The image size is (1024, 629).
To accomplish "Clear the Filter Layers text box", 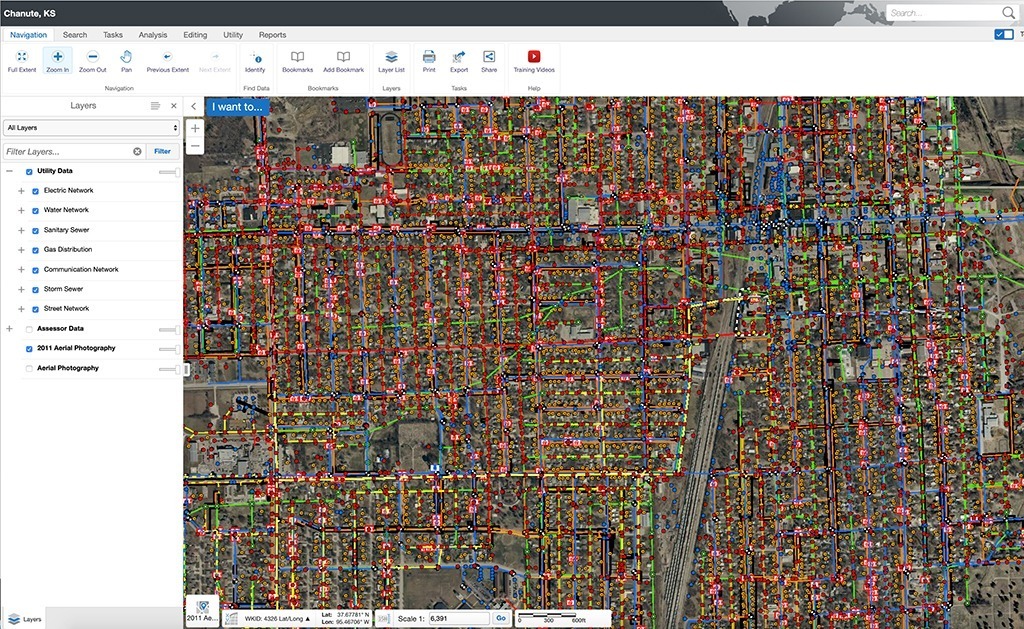I will tap(137, 152).
